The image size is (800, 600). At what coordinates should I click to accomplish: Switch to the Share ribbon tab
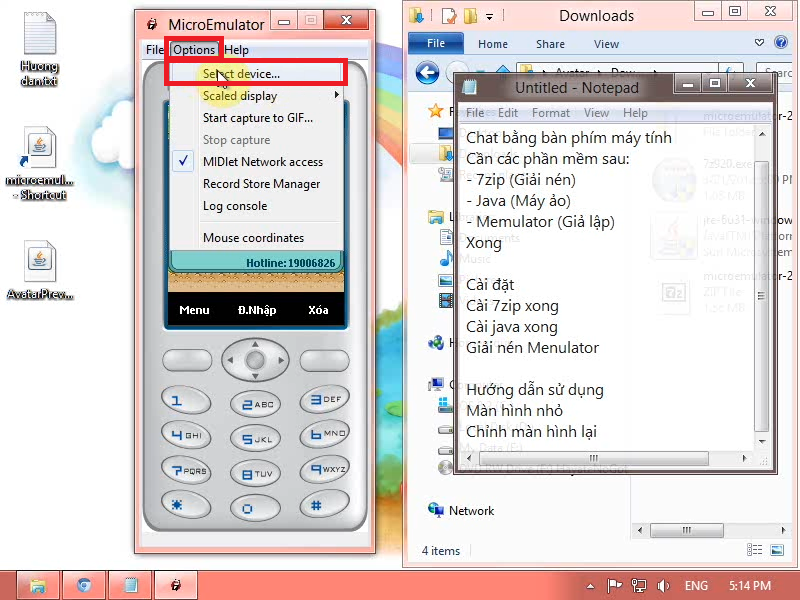point(550,44)
